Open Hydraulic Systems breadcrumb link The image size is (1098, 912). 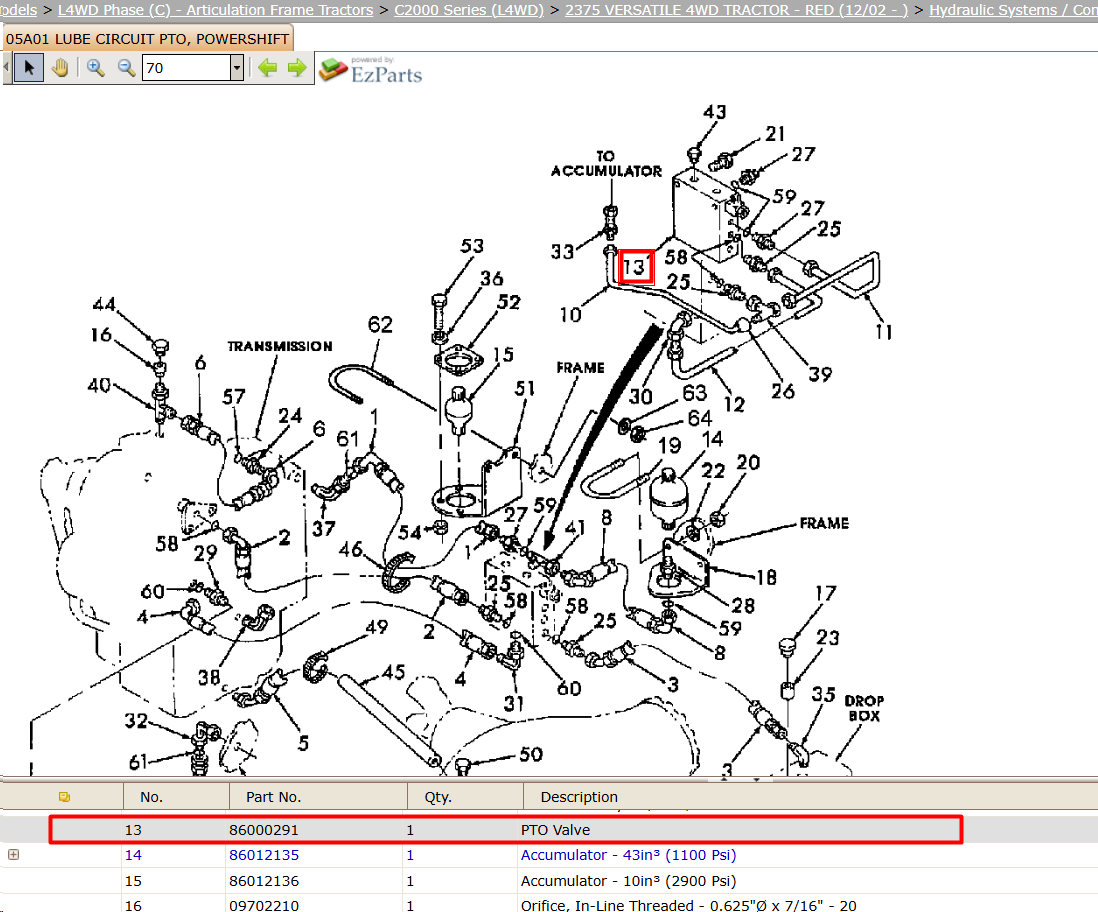tap(1013, 10)
